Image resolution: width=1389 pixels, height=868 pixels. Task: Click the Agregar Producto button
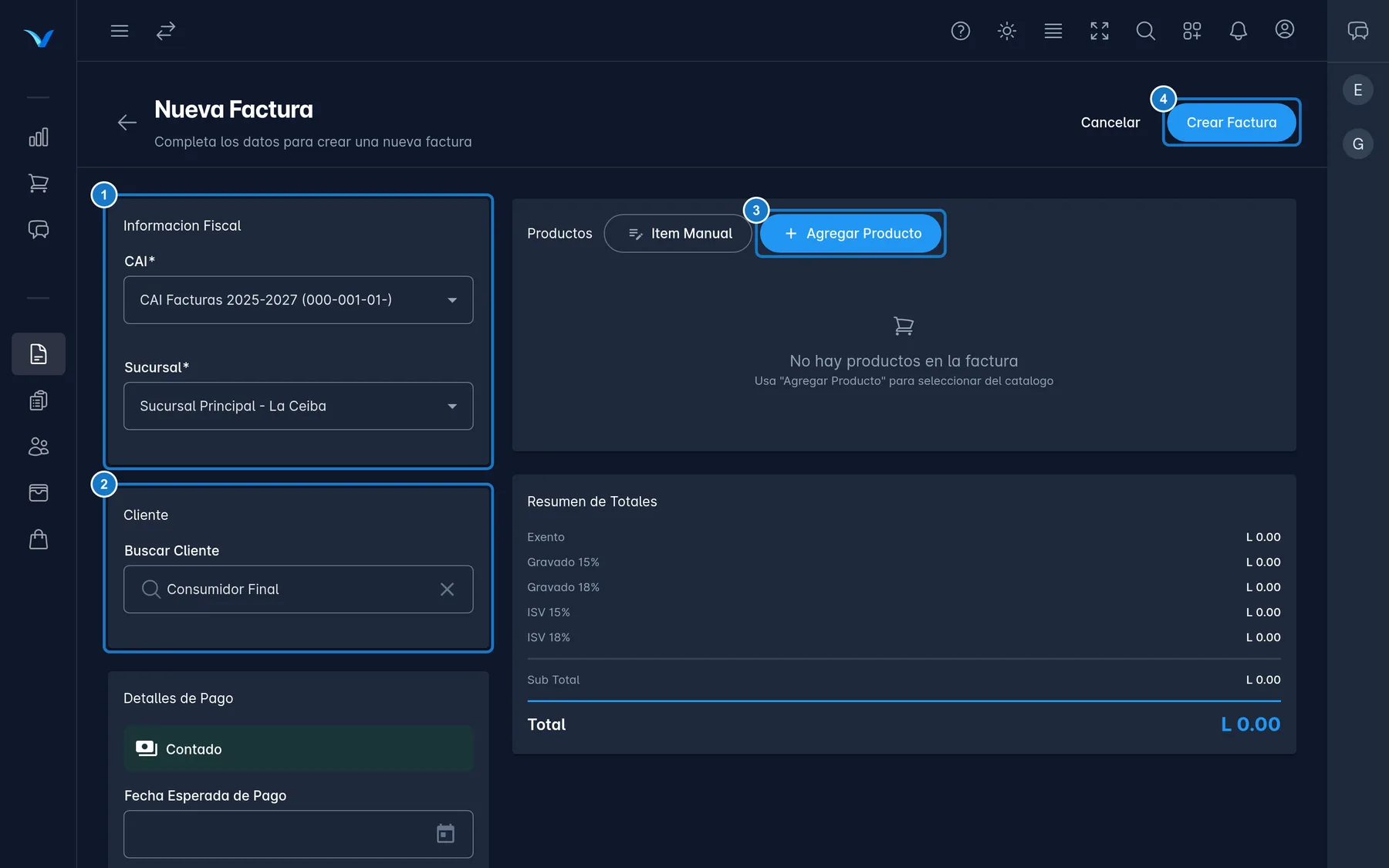pos(851,234)
